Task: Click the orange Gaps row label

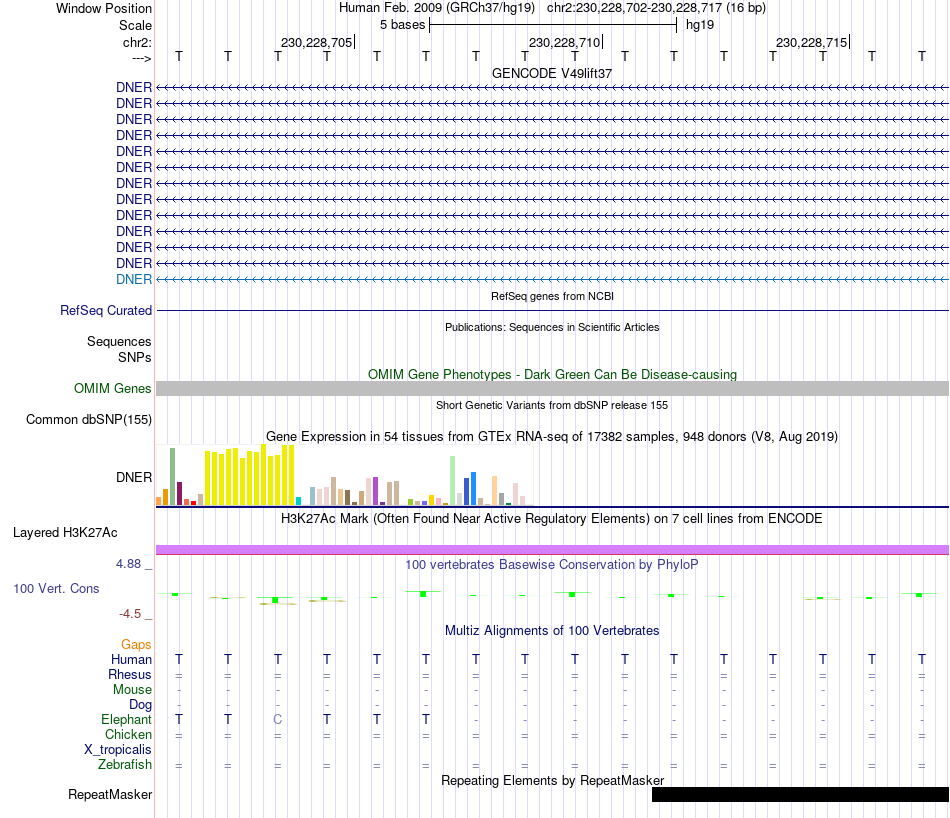Action: click(x=136, y=644)
